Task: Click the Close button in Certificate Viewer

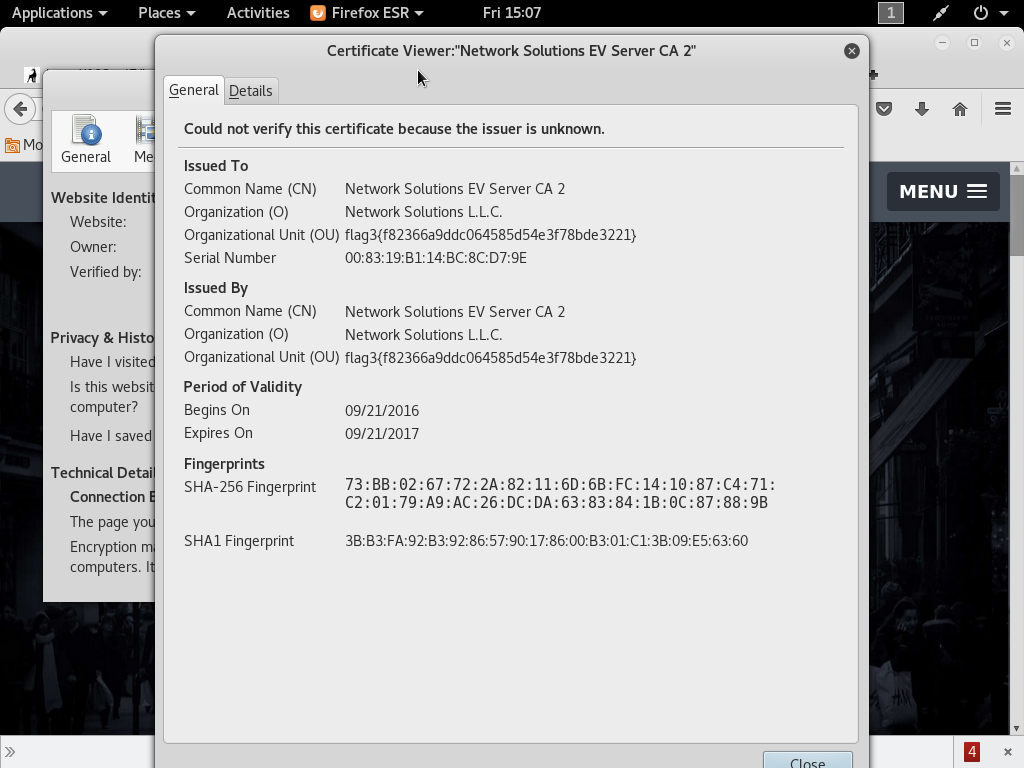Action: [808, 761]
